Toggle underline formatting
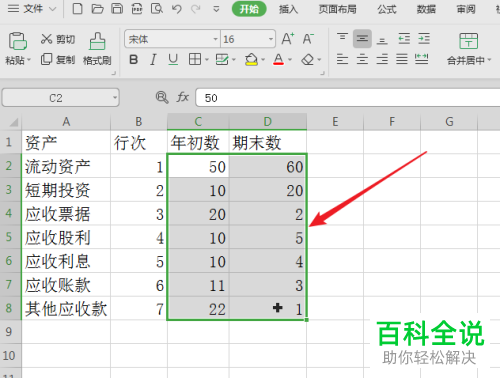The width and height of the screenshot is (500, 378). click(173, 60)
